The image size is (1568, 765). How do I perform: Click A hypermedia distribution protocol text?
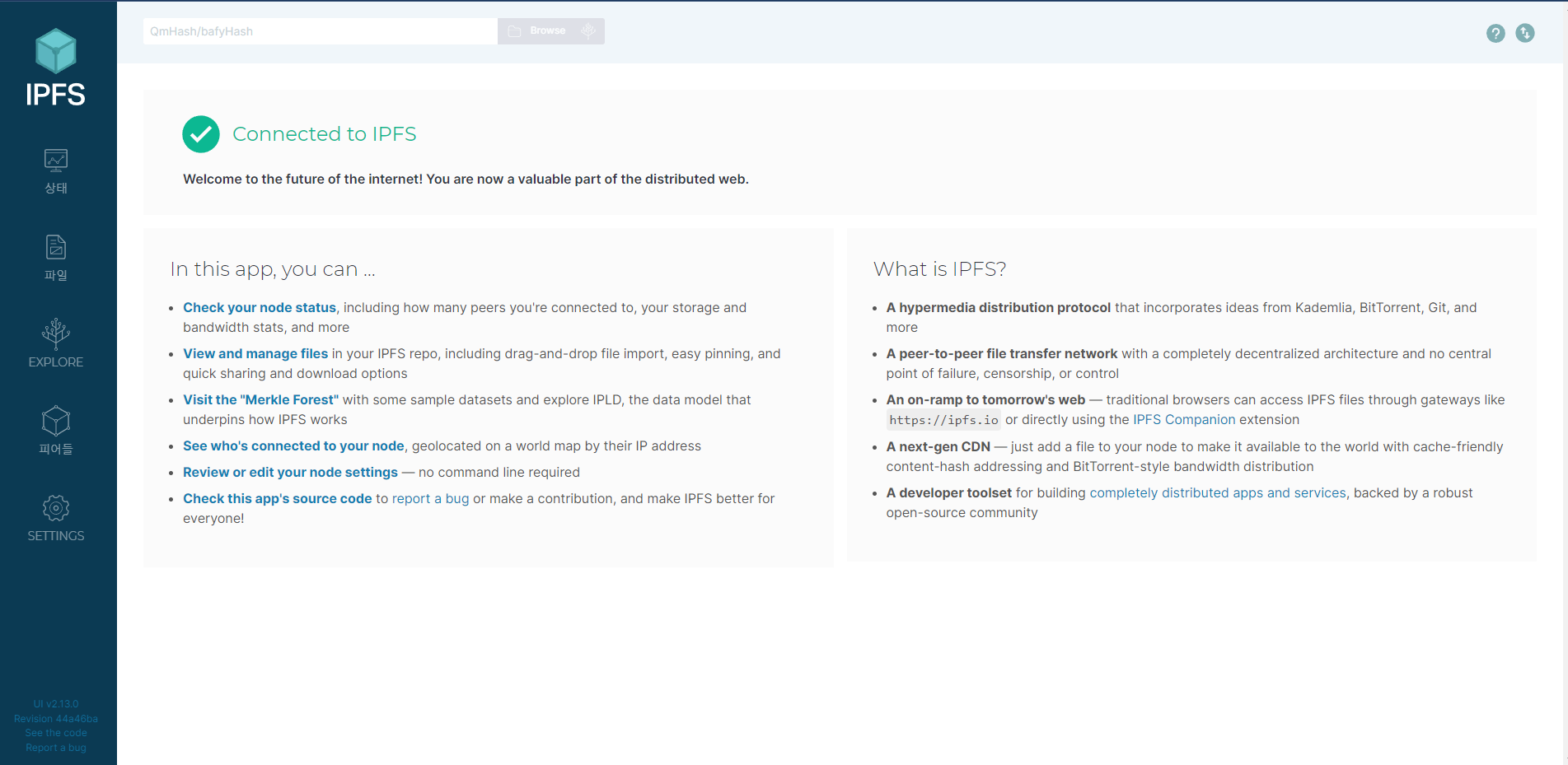tap(999, 307)
